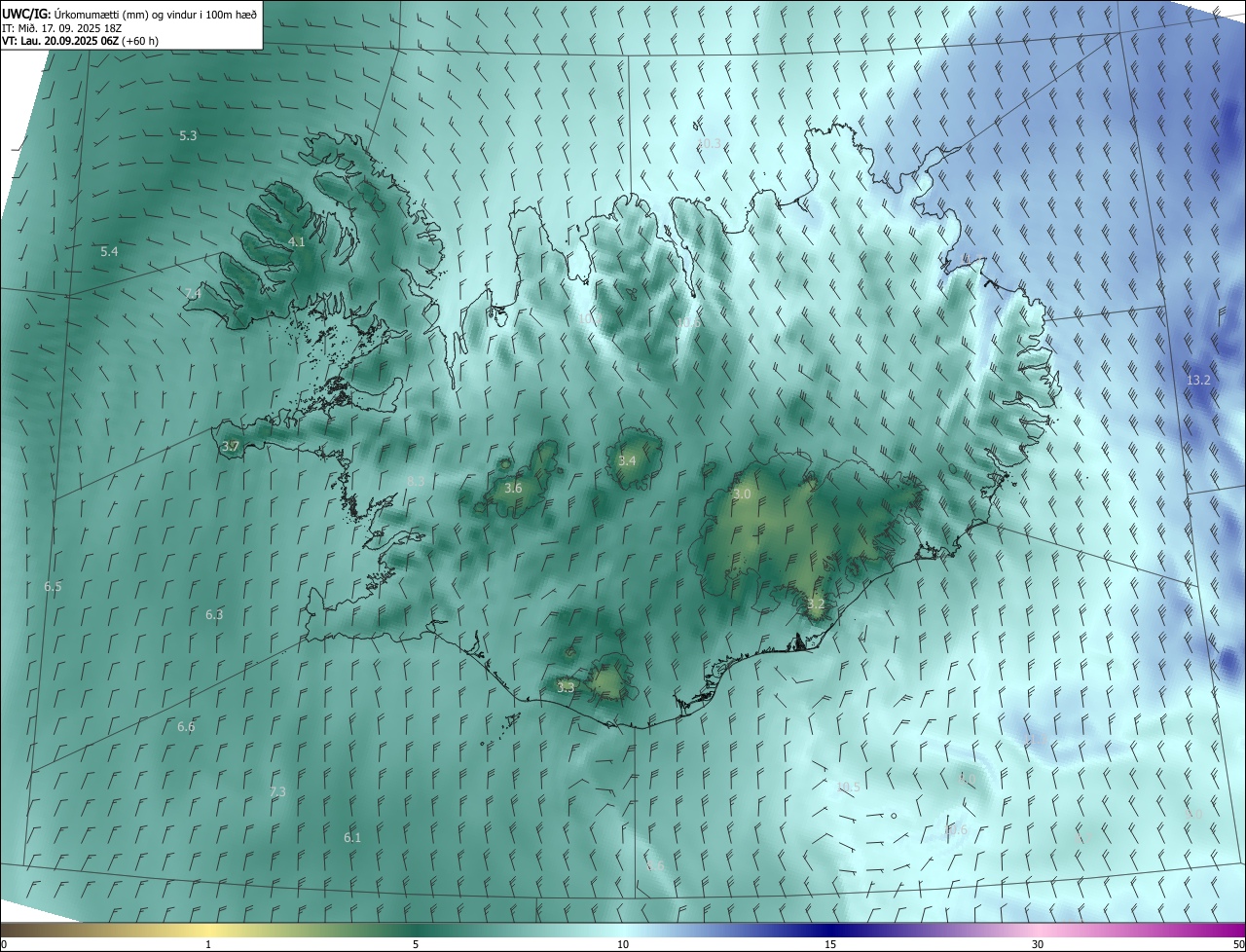The height and width of the screenshot is (952, 1246).
Task: Click the initial time line "IT: Mið. 17. 09. 2025 18Z"
Action: coord(61,28)
